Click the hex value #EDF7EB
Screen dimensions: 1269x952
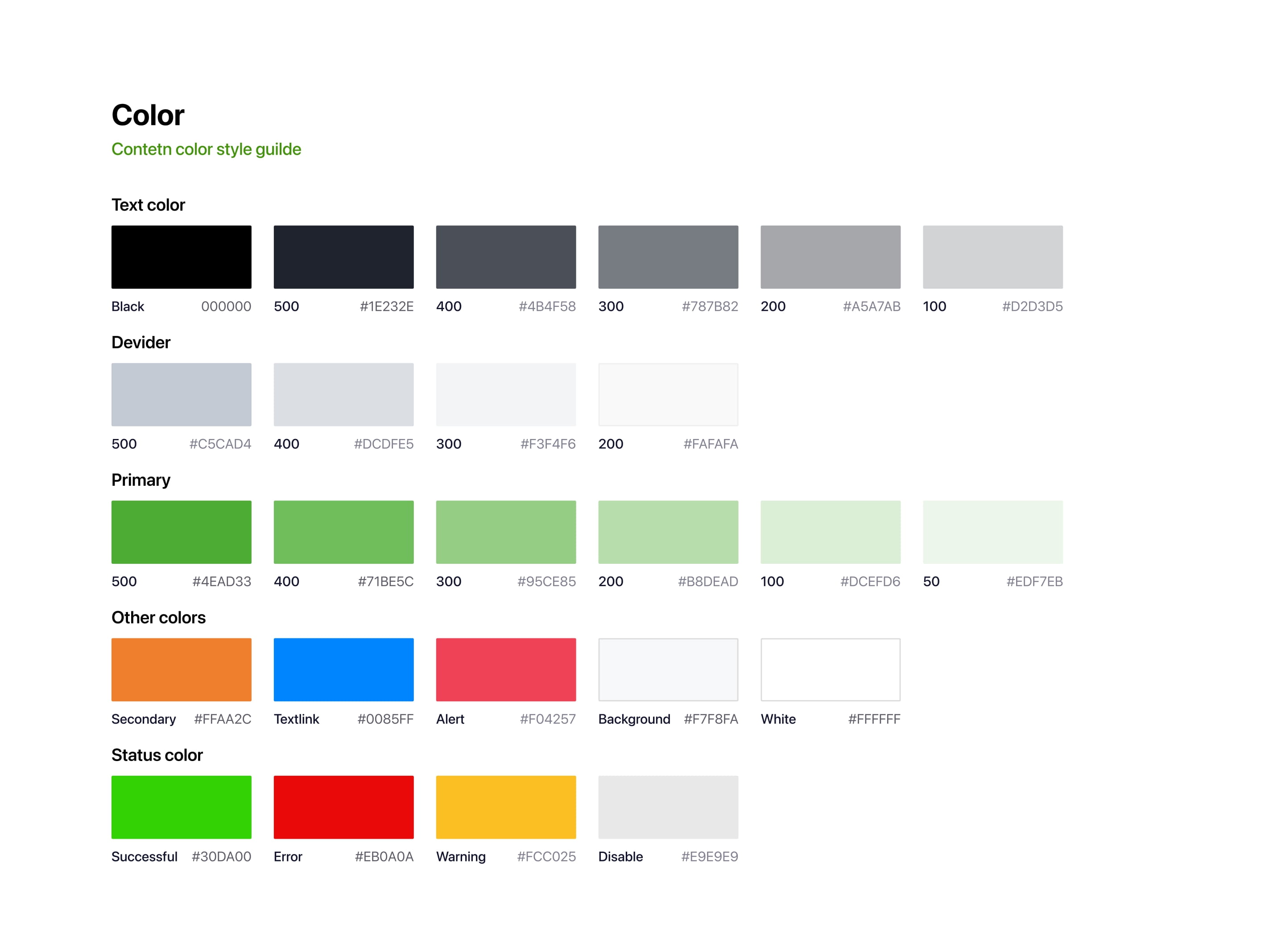pos(1035,581)
